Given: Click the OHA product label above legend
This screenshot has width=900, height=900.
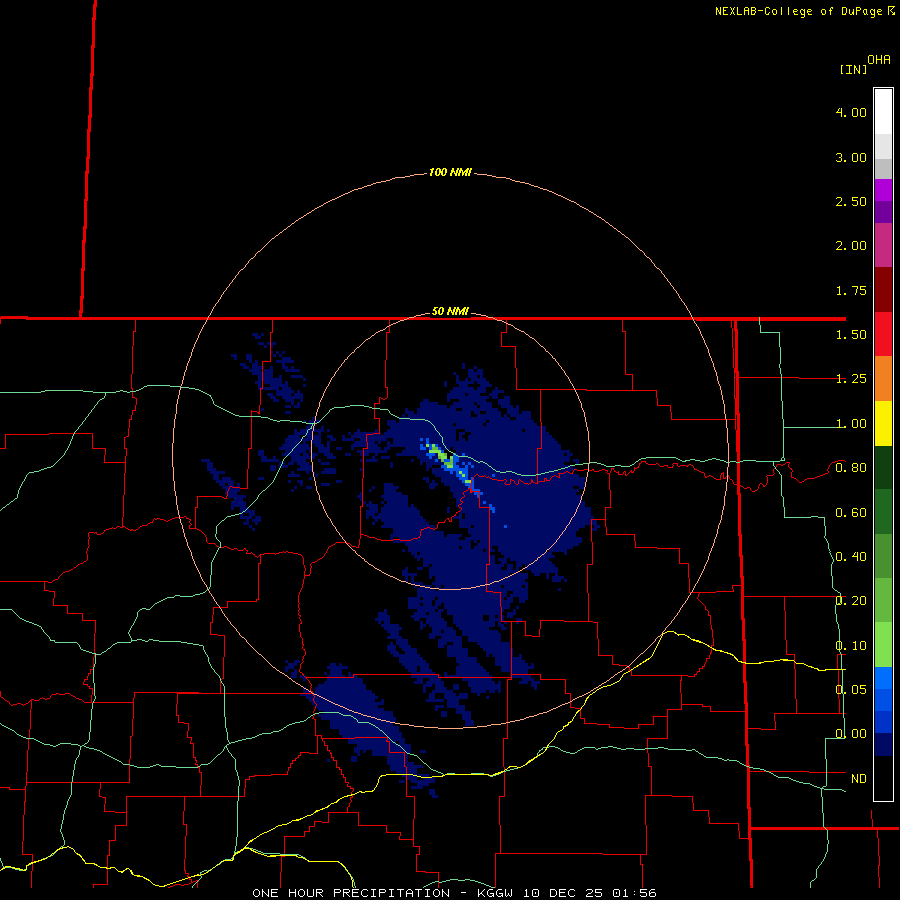Looking at the screenshot, I should [x=879, y=60].
